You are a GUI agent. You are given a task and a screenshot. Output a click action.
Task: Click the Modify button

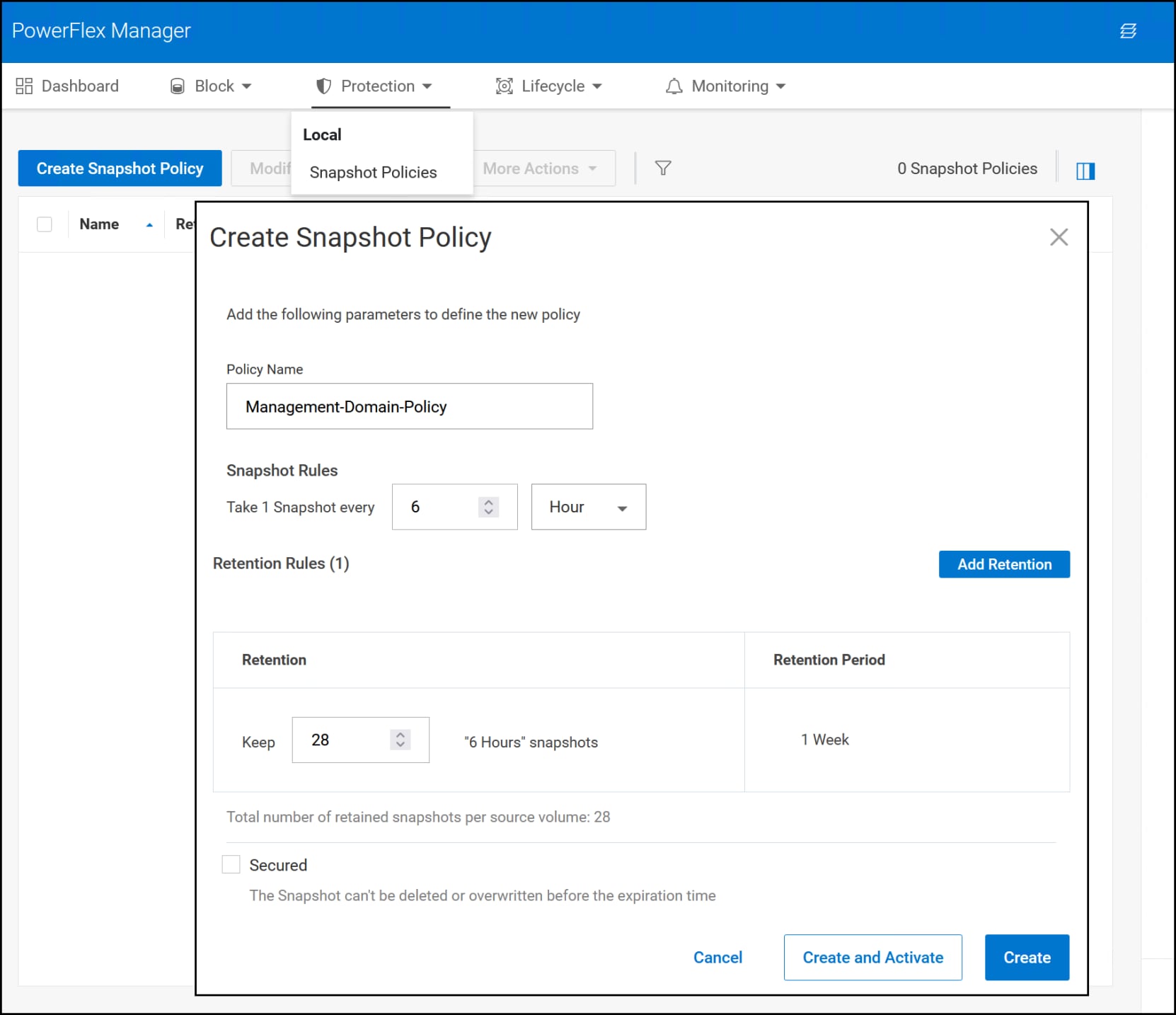[262, 168]
